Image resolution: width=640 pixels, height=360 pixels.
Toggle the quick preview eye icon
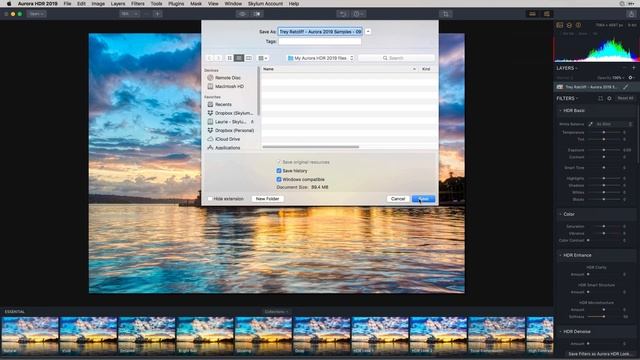point(242,14)
